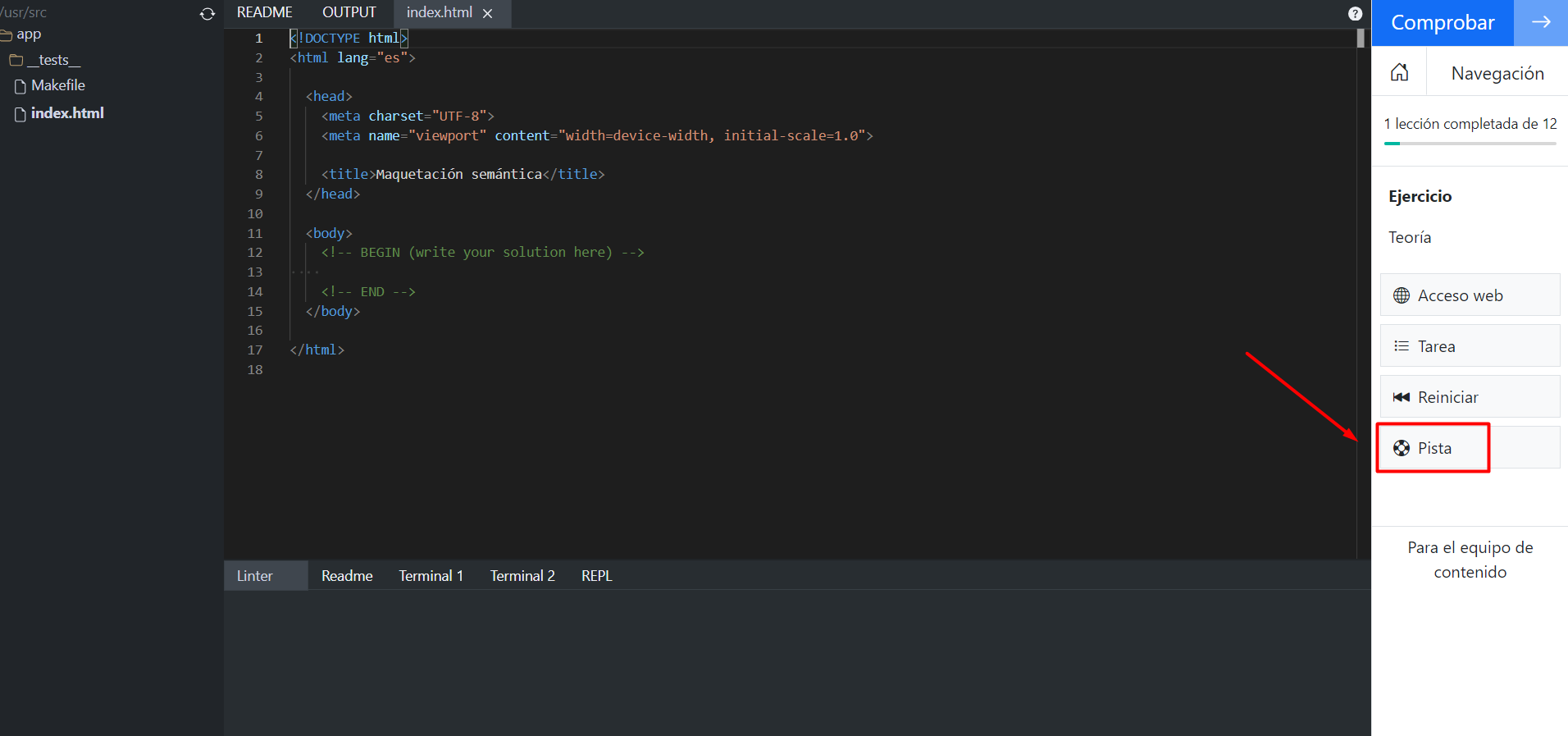Close the index.html tab
Image resolution: width=1568 pixels, height=736 pixels.
(x=488, y=13)
